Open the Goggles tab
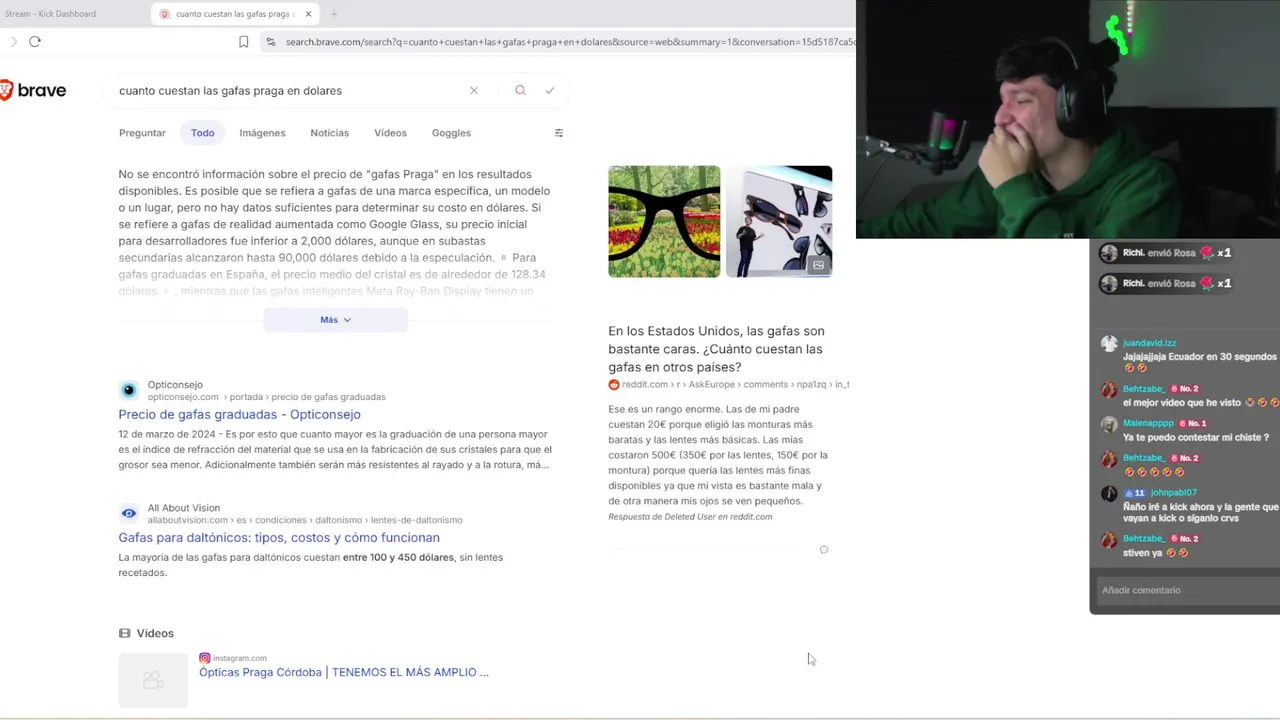This screenshot has height=720, width=1280. [x=451, y=133]
